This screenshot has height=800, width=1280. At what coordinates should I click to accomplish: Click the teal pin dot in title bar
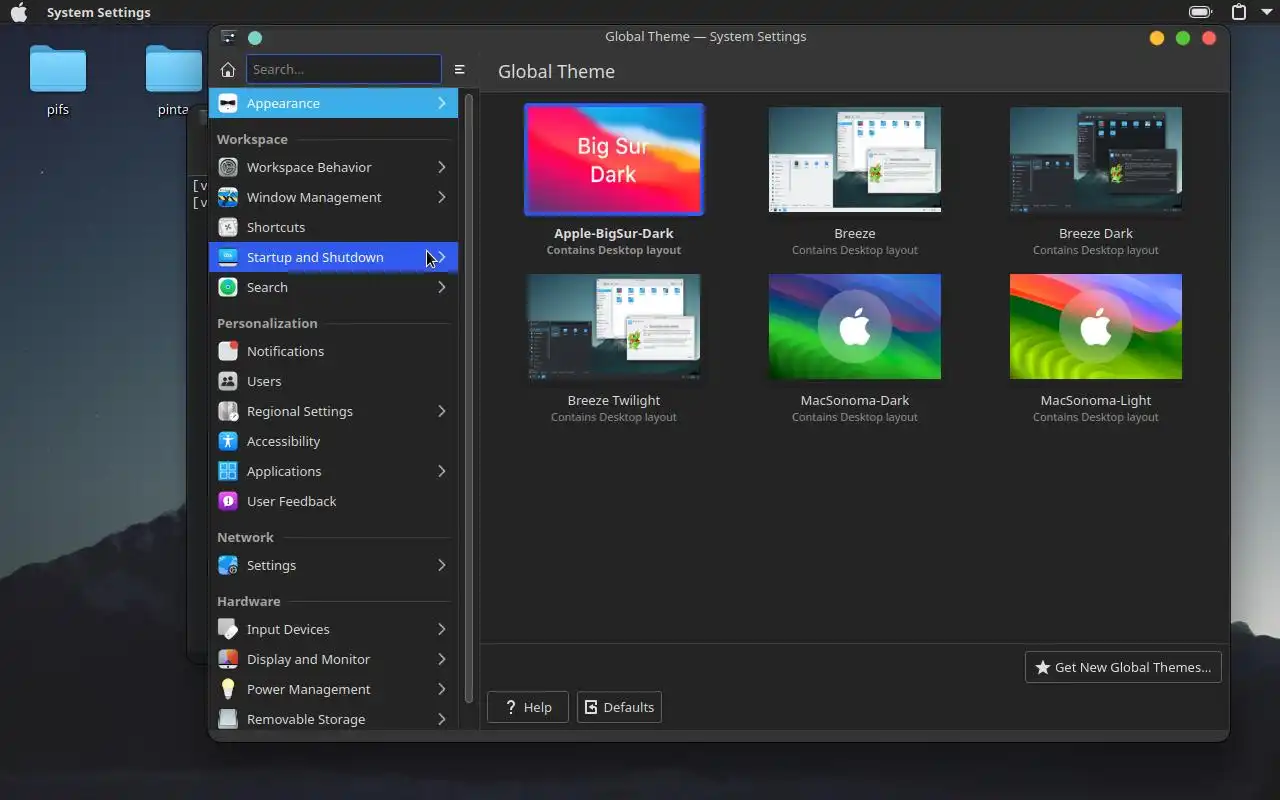(x=255, y=38)
